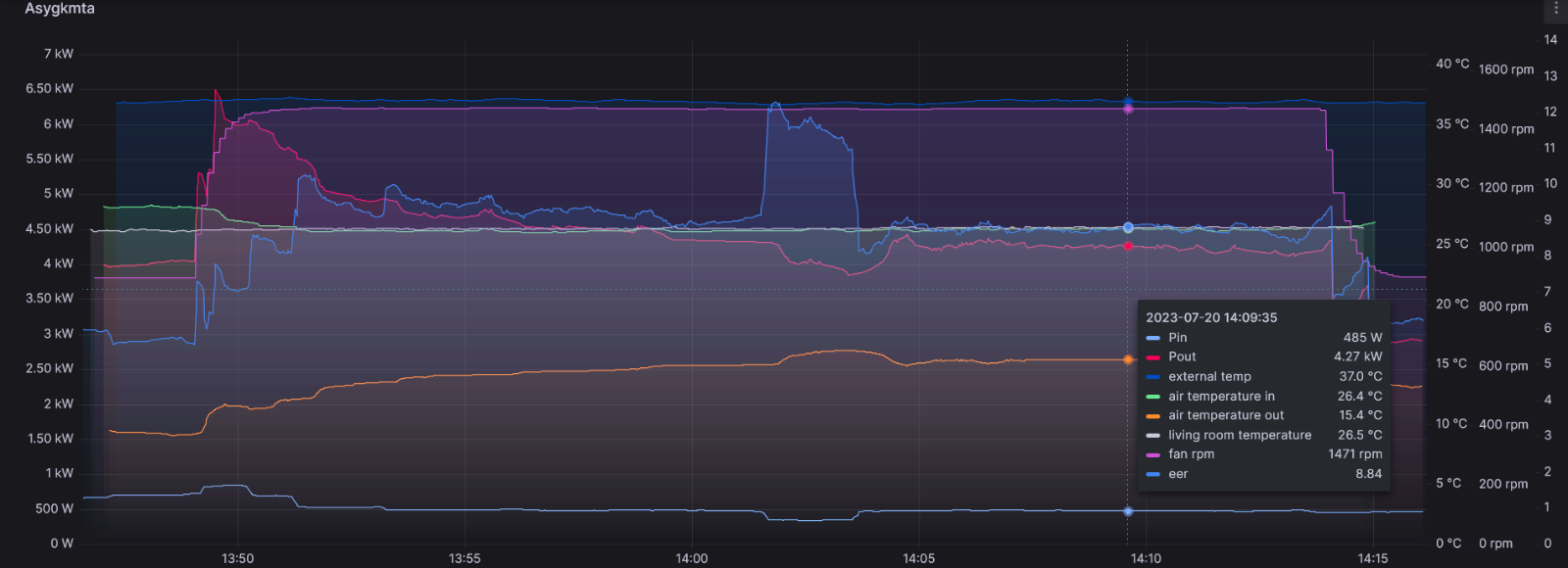Viewport: 1568px width, 568px height.
Task: Click the 7 kW y-axis label
Action: click(x=59, y=54)
